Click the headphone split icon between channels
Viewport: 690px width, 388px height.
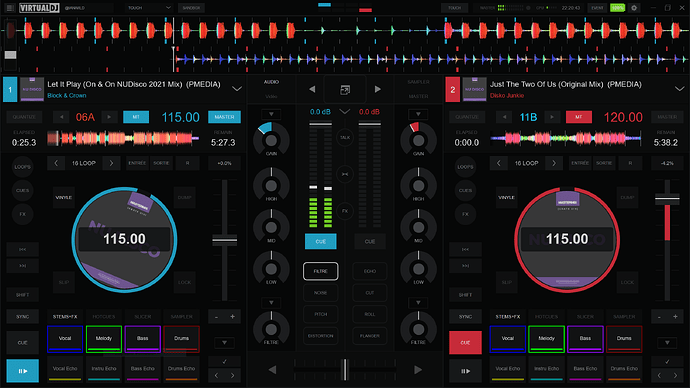(345, 174)
